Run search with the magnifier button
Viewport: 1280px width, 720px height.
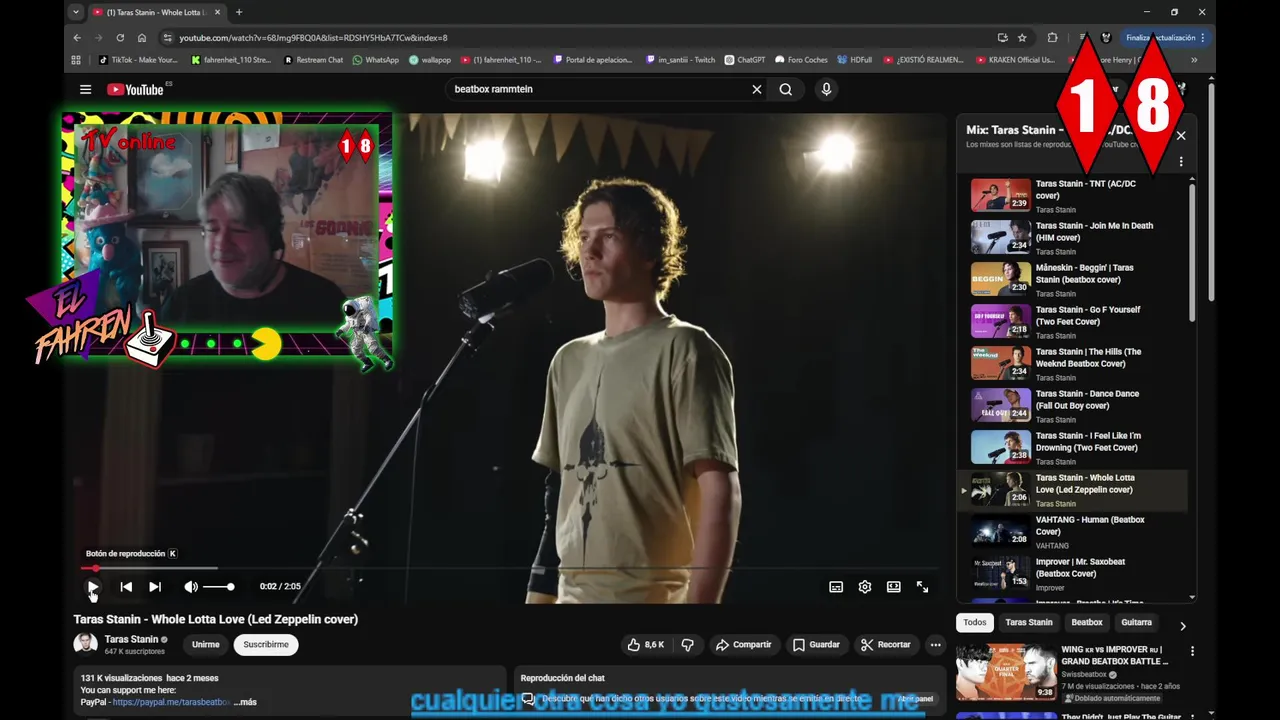(786, 89)
